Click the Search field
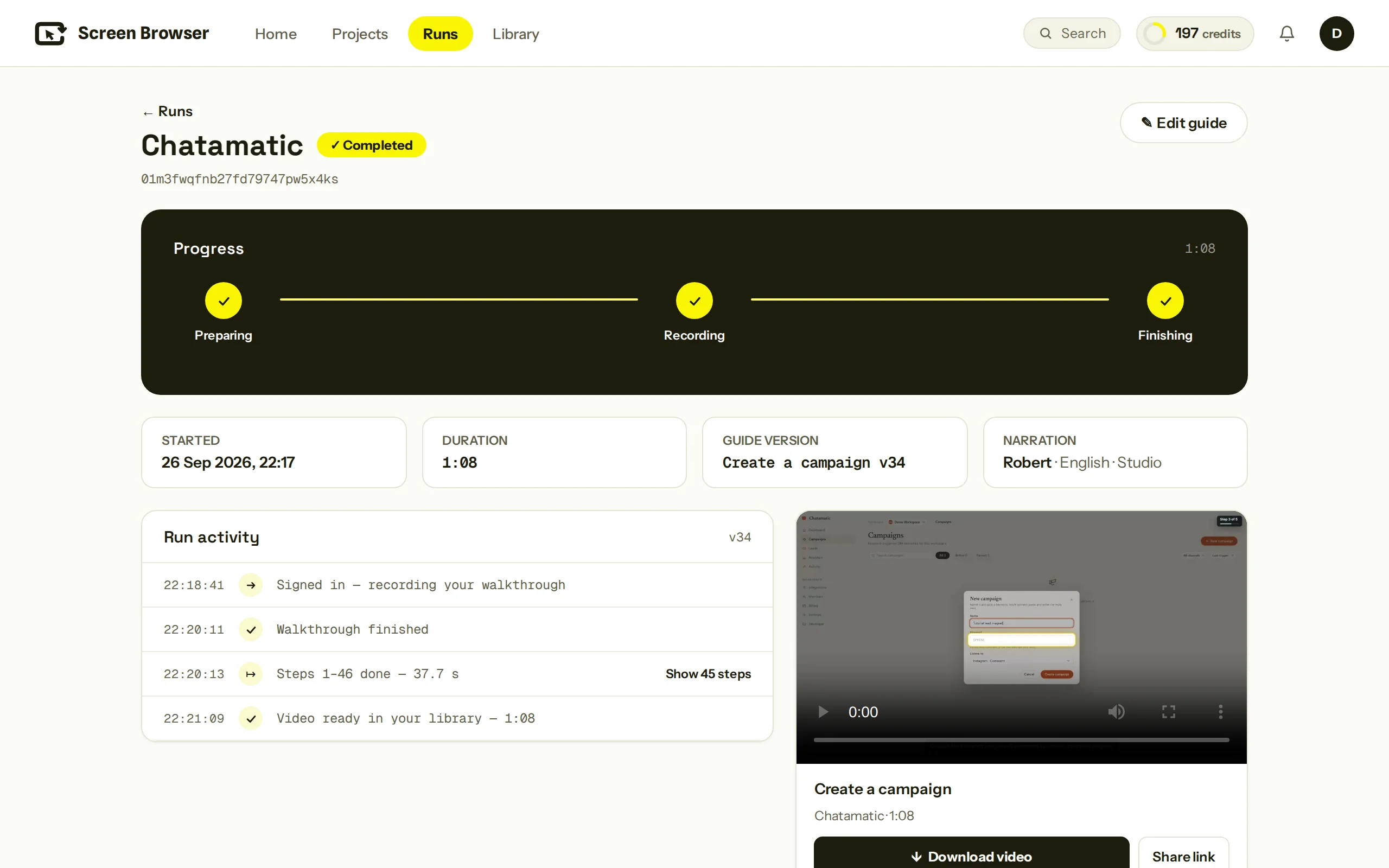 tap(1071, 33)
